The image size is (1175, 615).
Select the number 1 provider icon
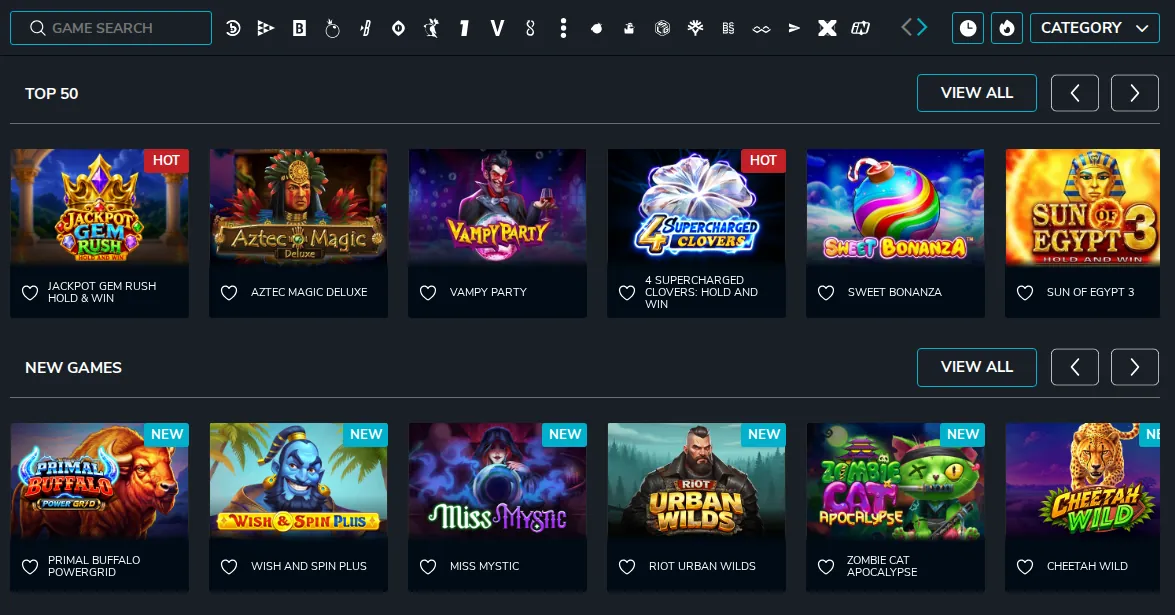pyautogui.click(x=465, y=28)
